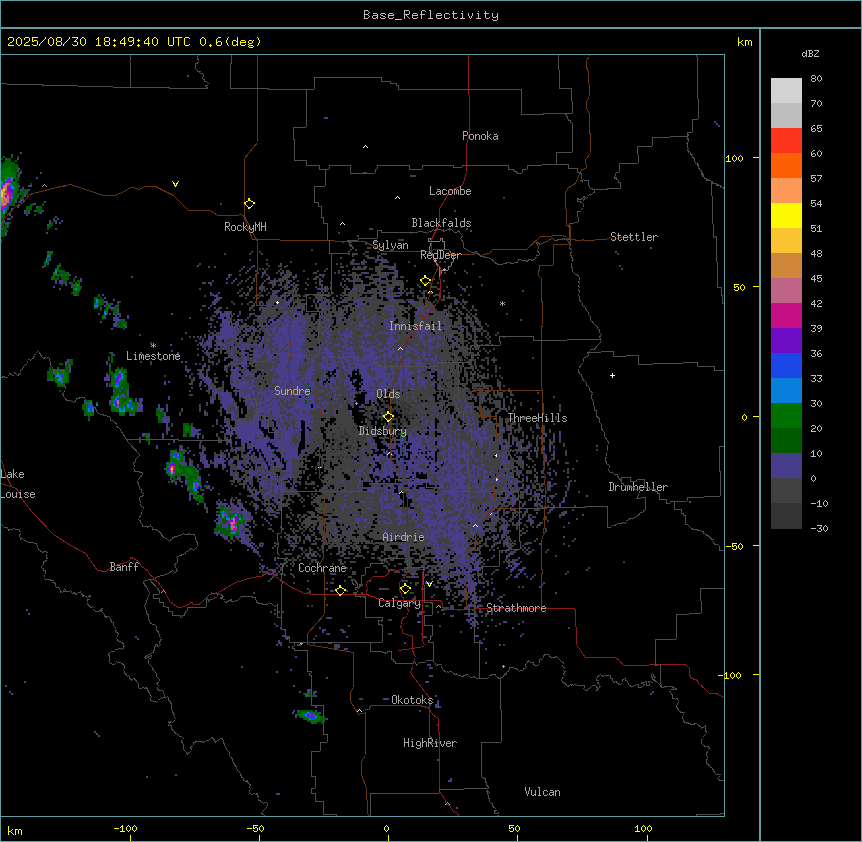Click the Okotoks label
Screen dimensions: 862x842
click(412, 700)
